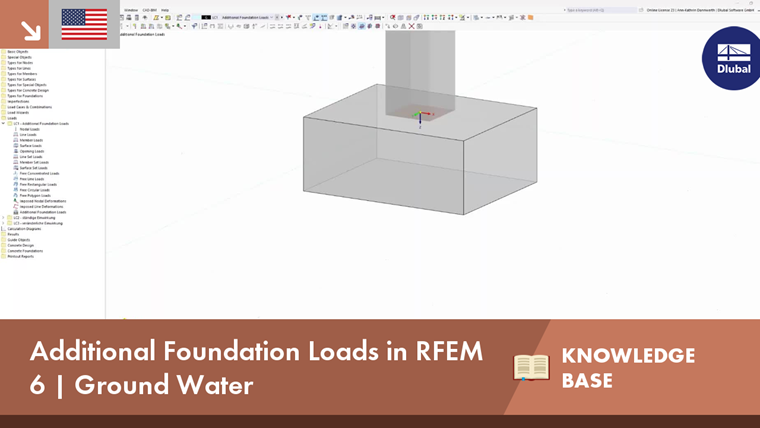Viewport: 760px width, 428px height.
Task: Click the coordinate axes on the foundation
Action: (x=422, y=118)
